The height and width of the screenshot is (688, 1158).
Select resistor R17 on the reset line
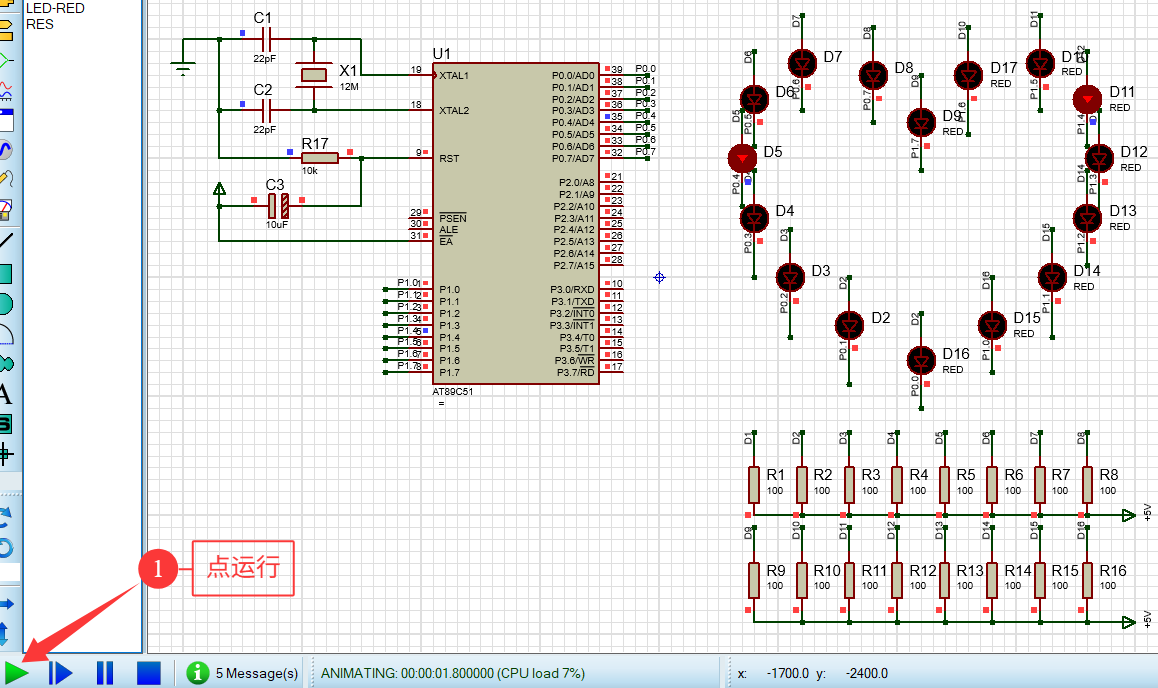tap(320, 157)
